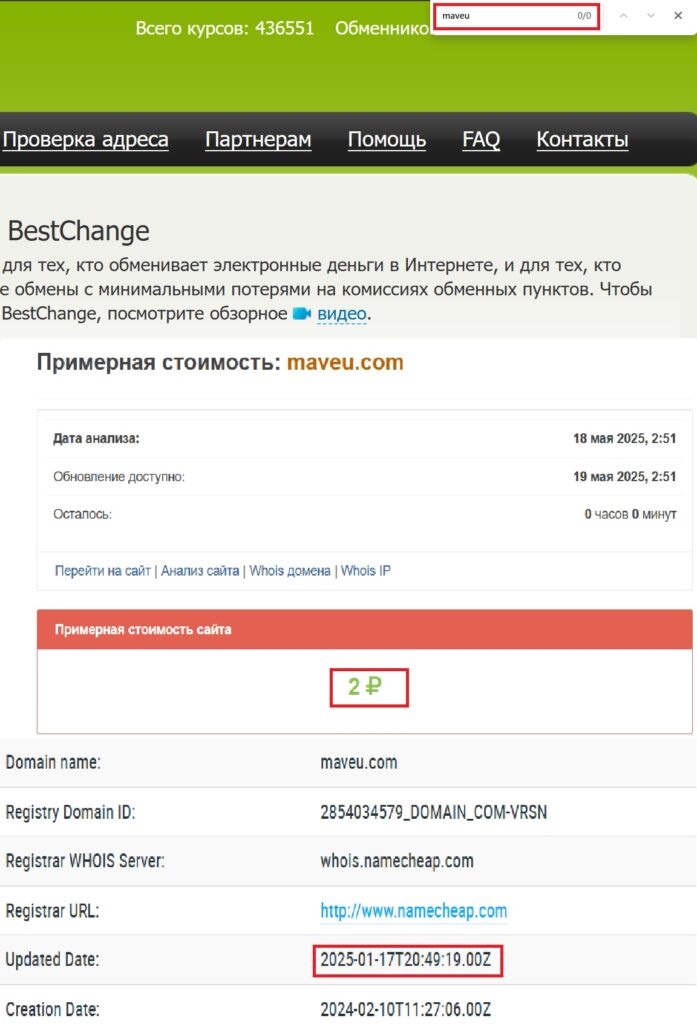This screenshot has width=697, height=1024.
Task: Click the Updated Date timestamp value
Action: [406, 960]
